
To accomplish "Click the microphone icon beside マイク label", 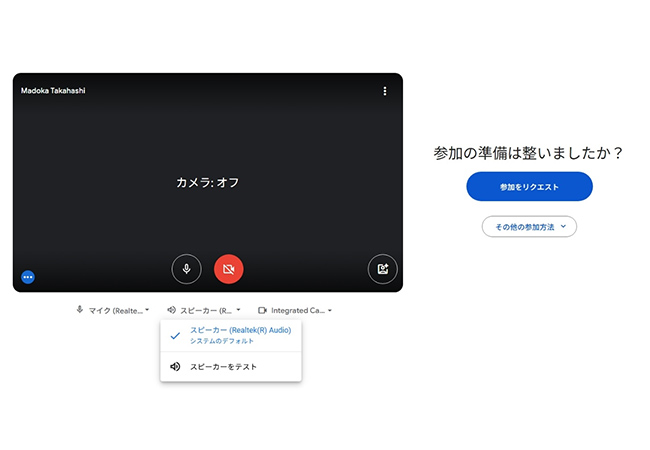I will coord(80,310).
